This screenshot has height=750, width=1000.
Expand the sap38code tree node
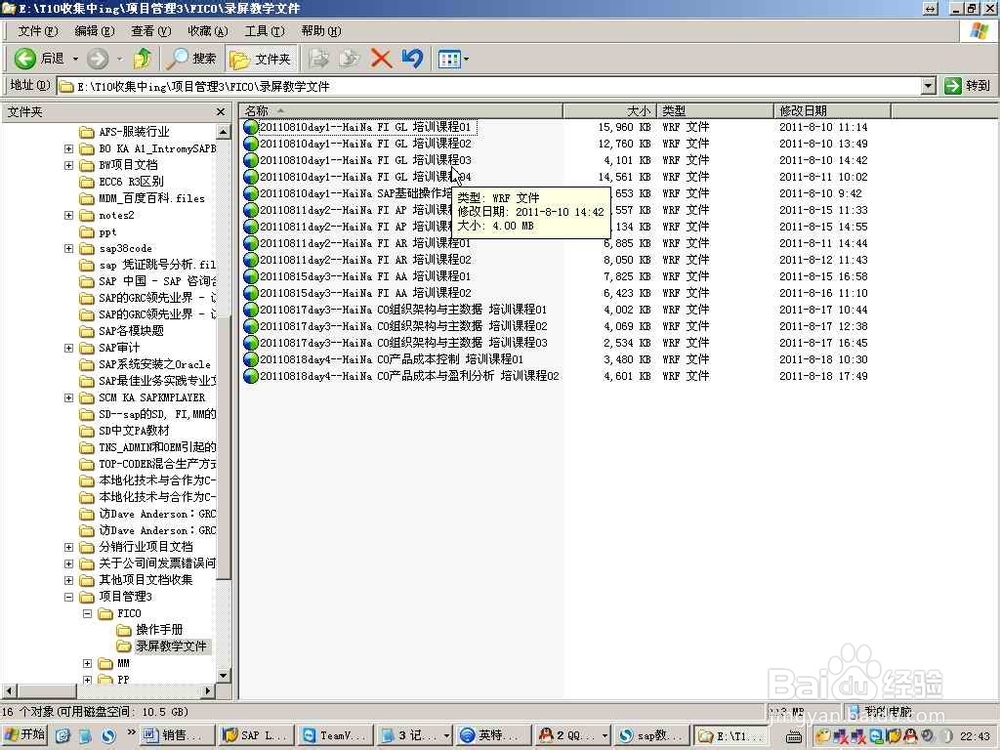69,248
